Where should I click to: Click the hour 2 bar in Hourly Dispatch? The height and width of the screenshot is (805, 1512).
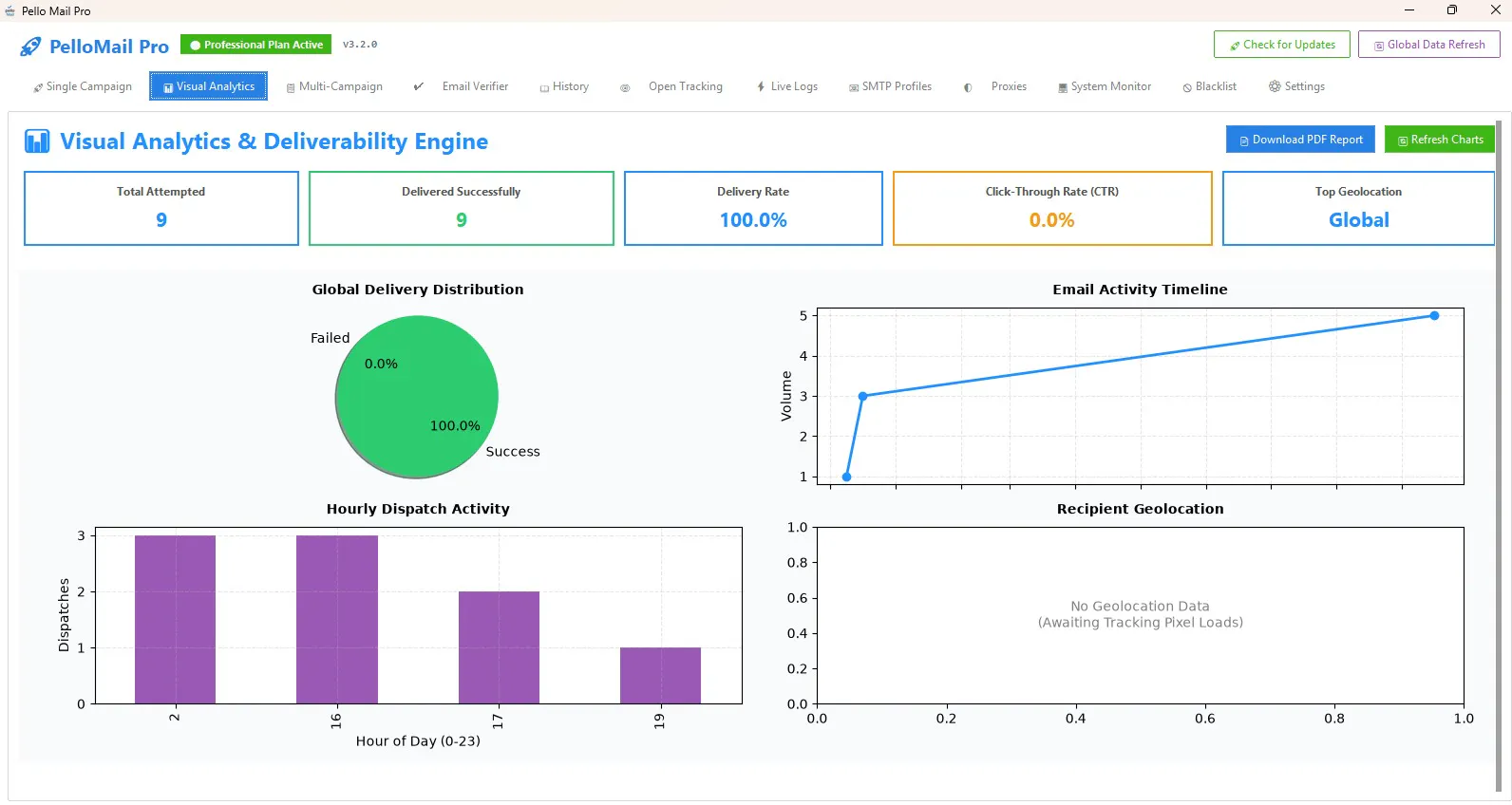[x=175, y=620]
